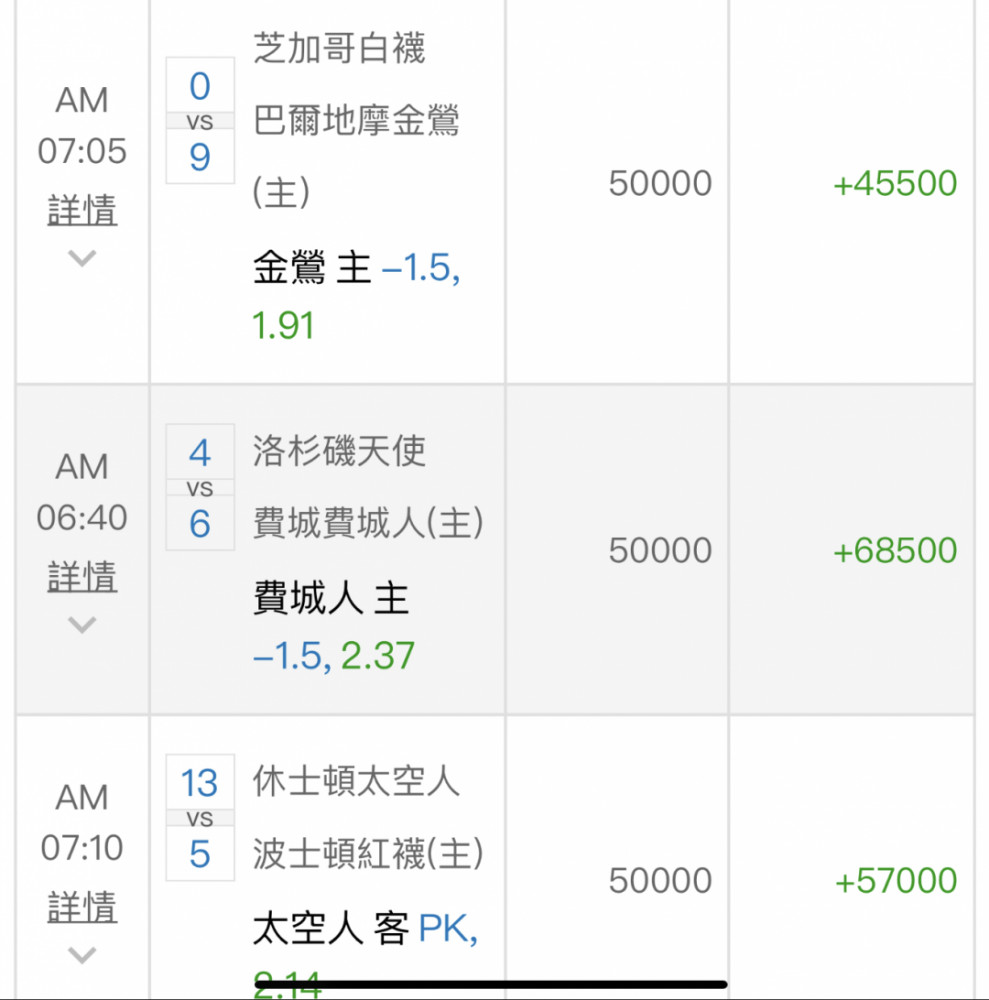Open 詳情 link for the 06:40 game
989x1000 pixels.
(x=82, y=577)
